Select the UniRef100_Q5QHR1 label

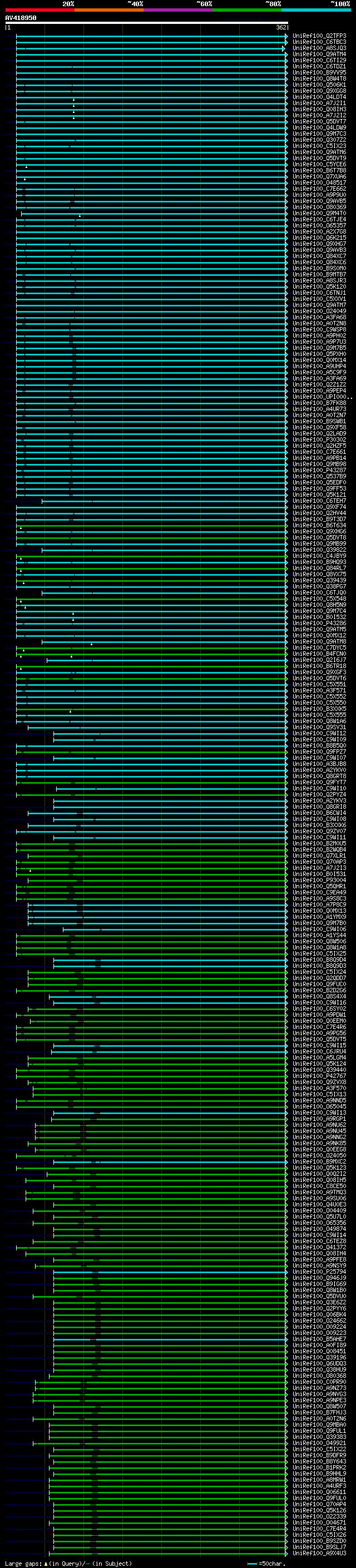tap(319, 886)
